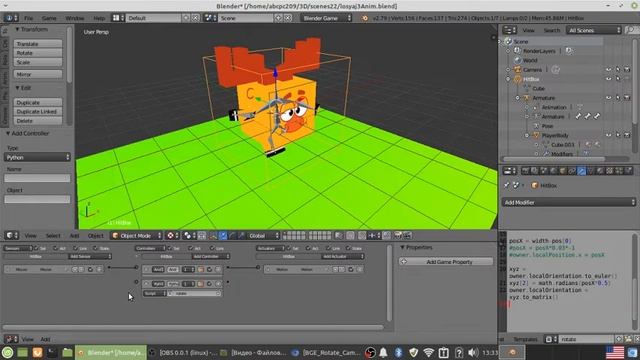Expand the PlayerBody tree item
The height and width of the screenshot is (360, 640).
(527, 135)
